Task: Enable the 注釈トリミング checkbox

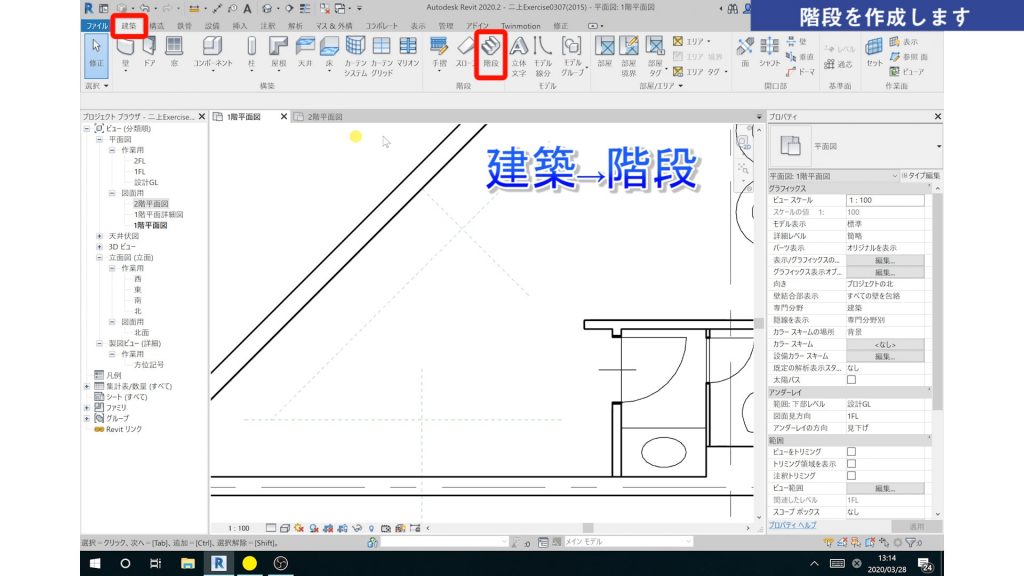Action: (851, 475)
